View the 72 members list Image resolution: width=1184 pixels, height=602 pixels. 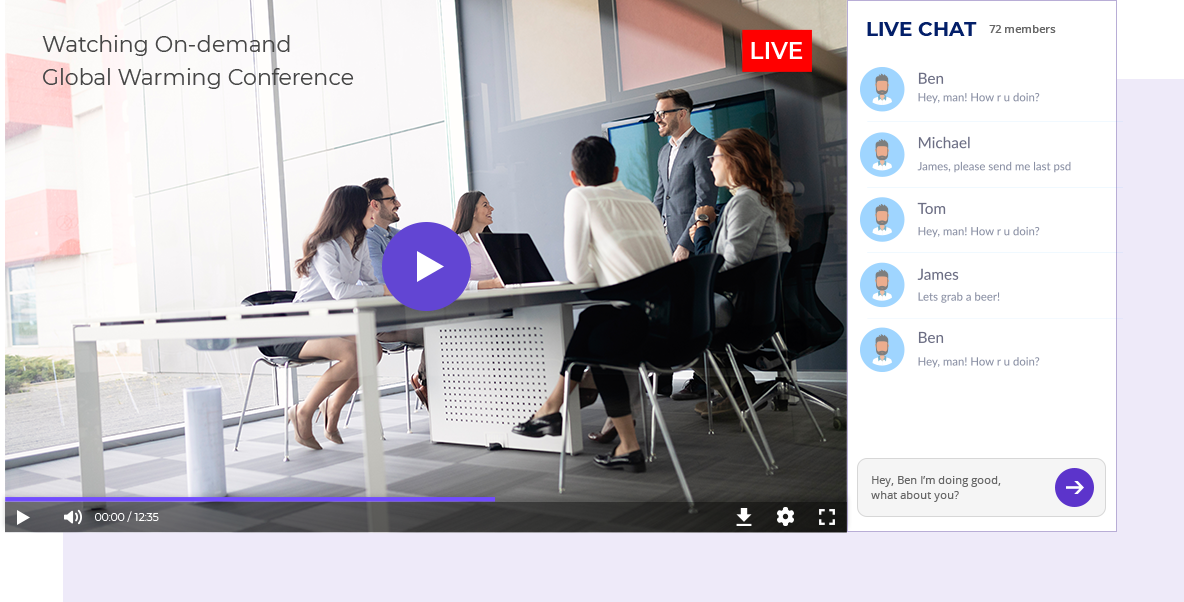[1022, 29]
